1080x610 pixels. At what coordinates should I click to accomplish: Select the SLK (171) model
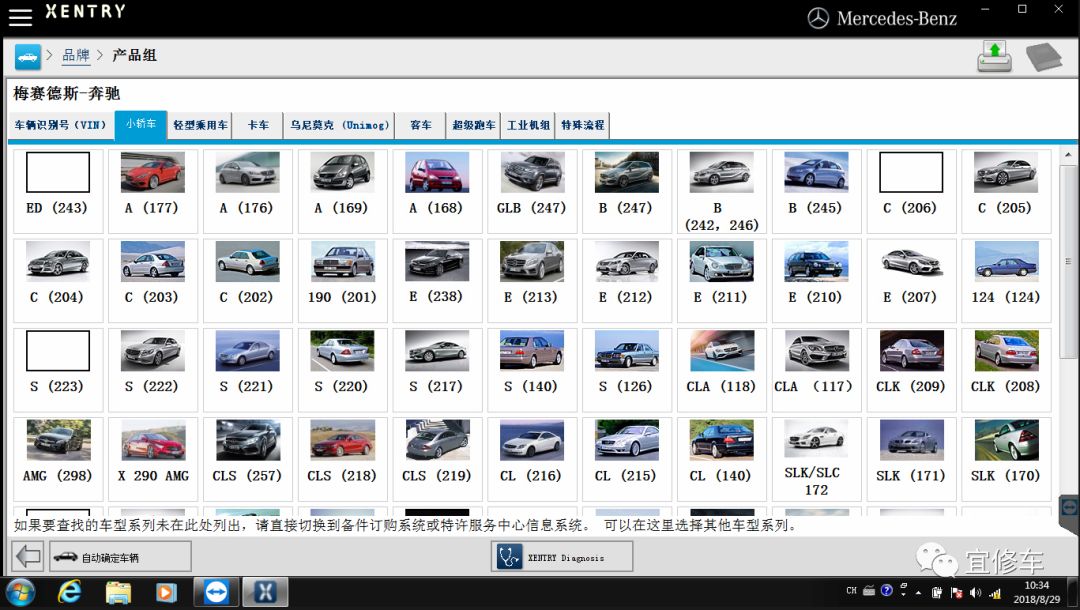pos(911,459)
